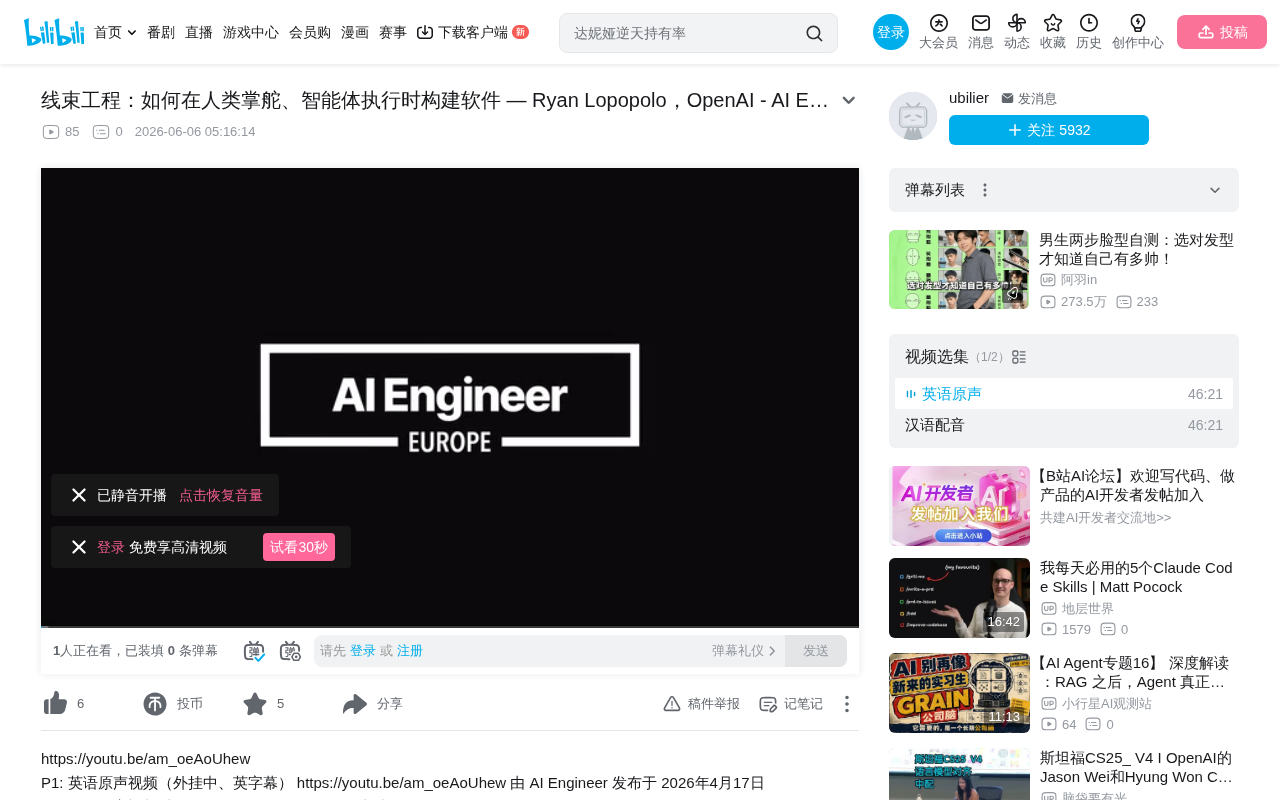
Task: Click the pink 投稿 upload button
Action: [x=1222, y=32]
